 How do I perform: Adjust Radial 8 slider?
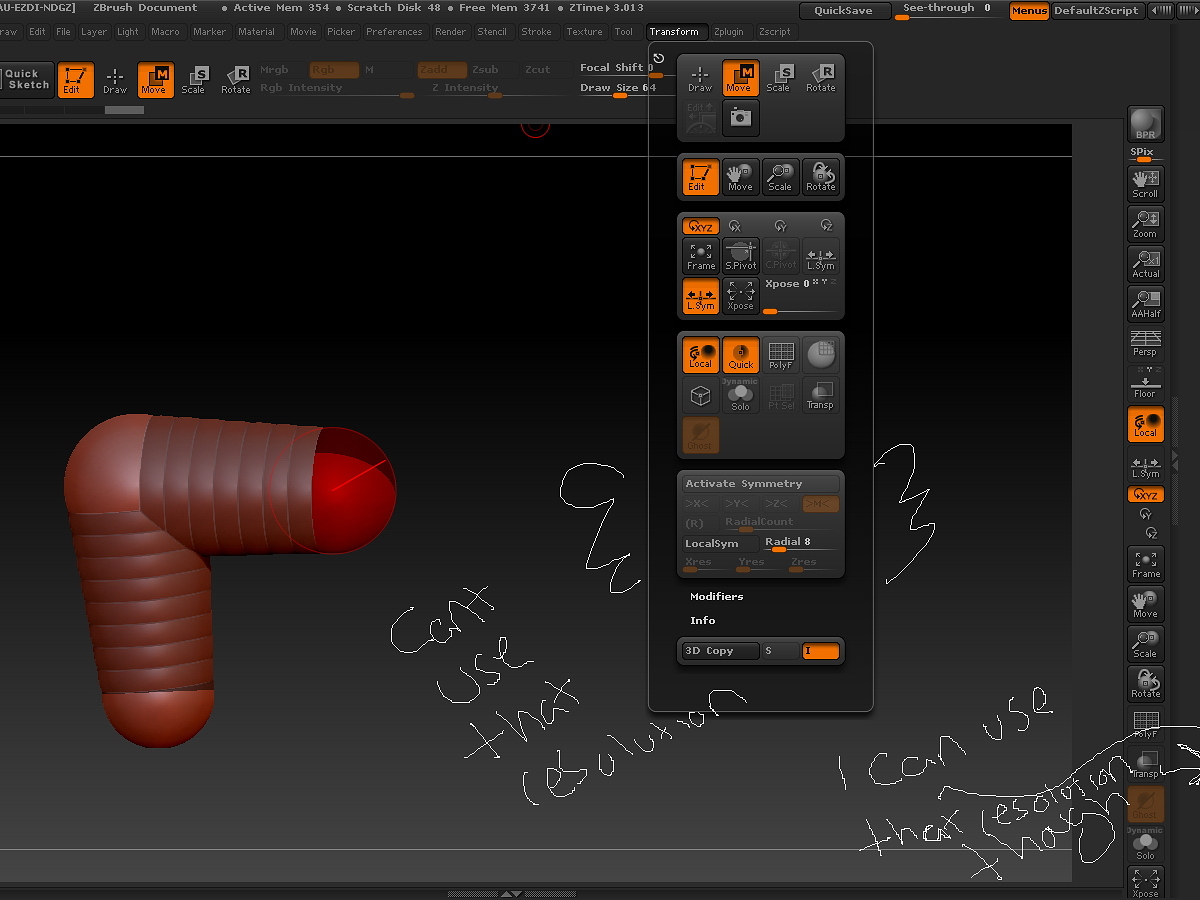pyautogui.click(x=801, y=544)
